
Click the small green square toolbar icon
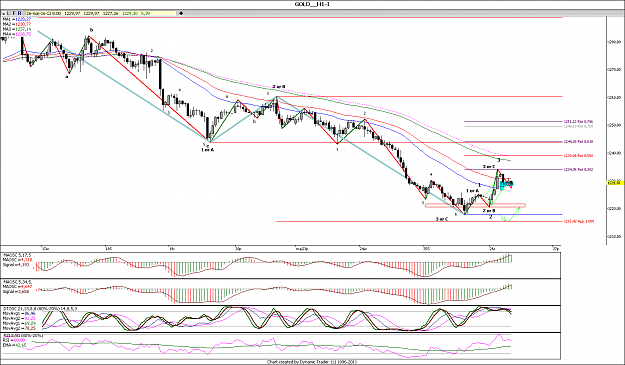pyautogui.click(x=4, y=14)
